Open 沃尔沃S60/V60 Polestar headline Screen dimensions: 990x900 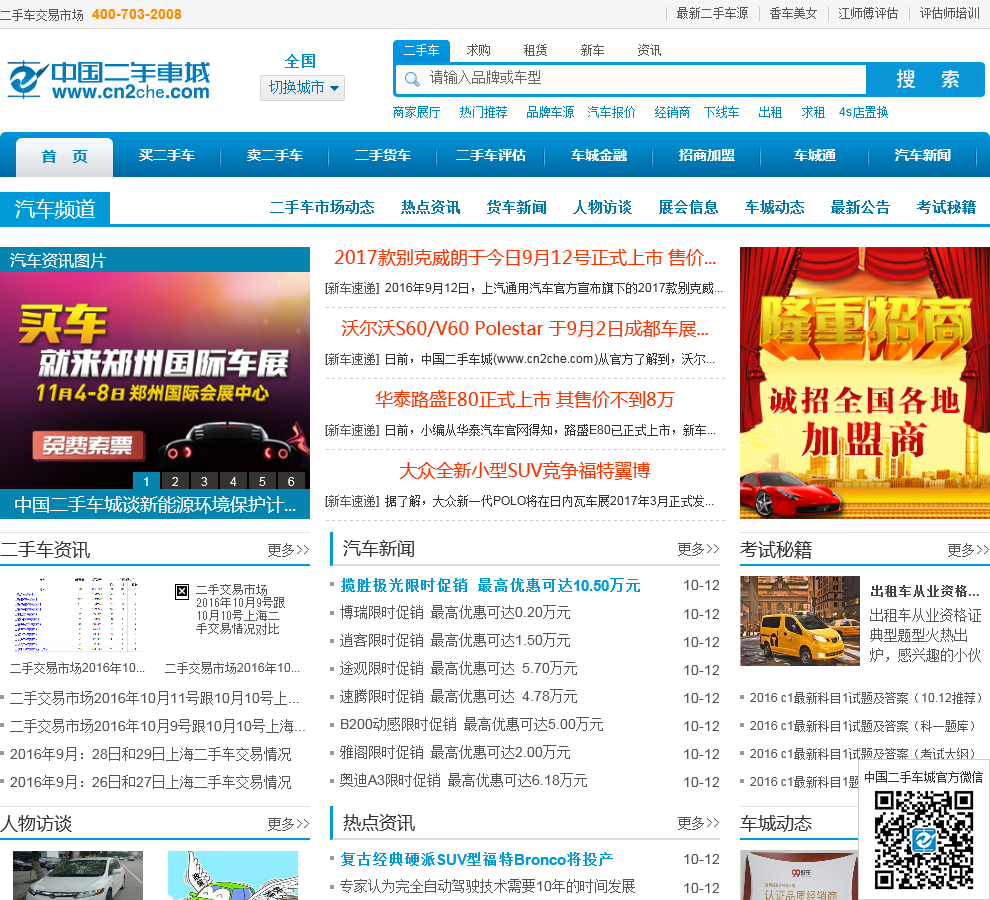525,328
